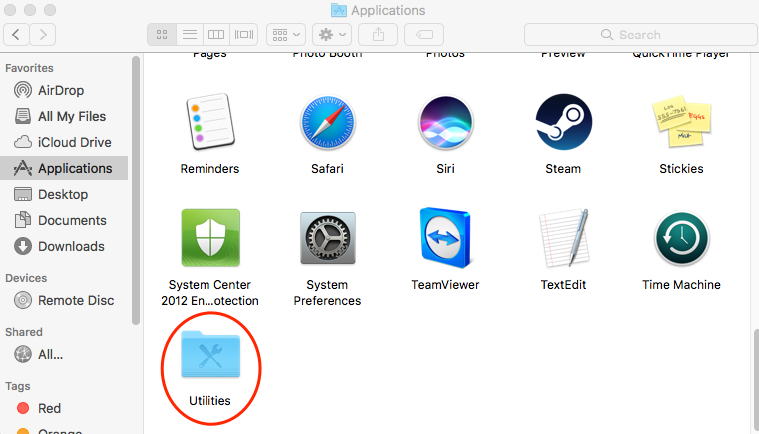Image resolution: width=759 pixels, height=434 pixels.
Task: Go forward with the right arrow button
Action: [43, 34]
